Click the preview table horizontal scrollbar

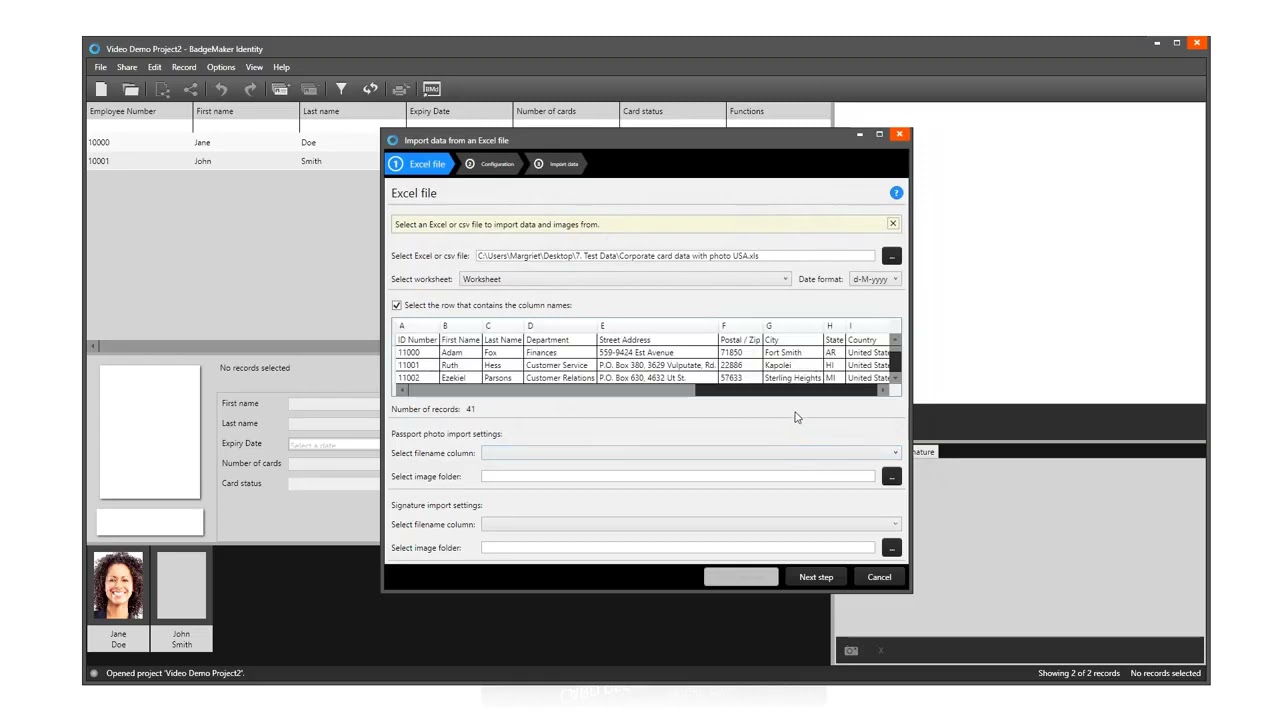pyautogui.click(x=640, y=391)
